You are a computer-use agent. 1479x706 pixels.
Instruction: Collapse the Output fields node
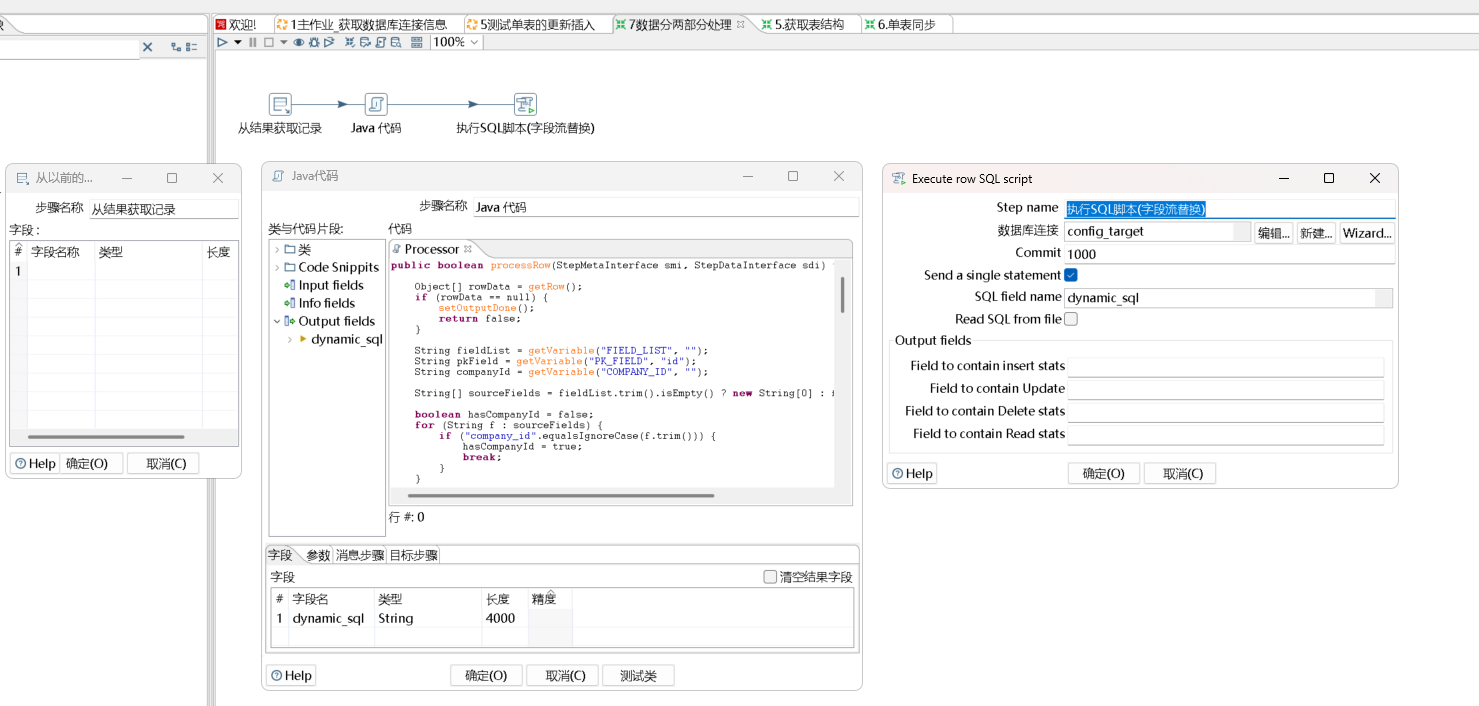point(277,321)
